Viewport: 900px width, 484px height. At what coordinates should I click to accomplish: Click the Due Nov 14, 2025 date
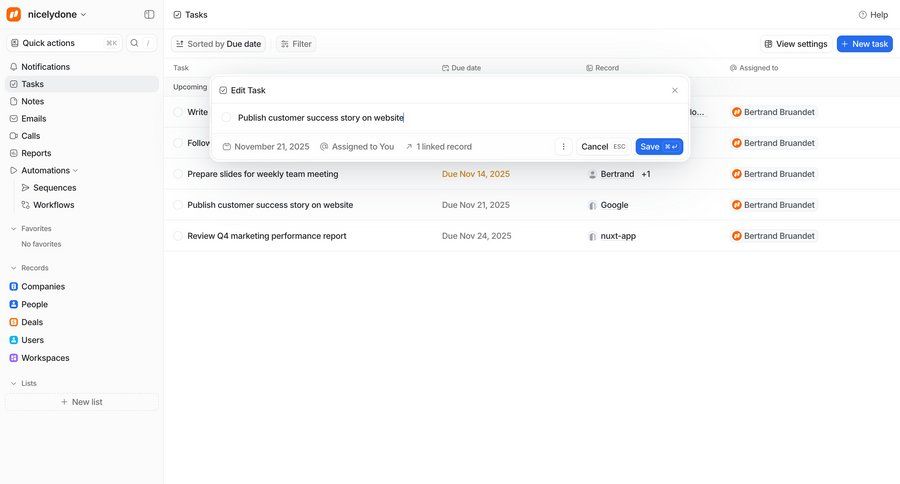click(x=475, y=174)
